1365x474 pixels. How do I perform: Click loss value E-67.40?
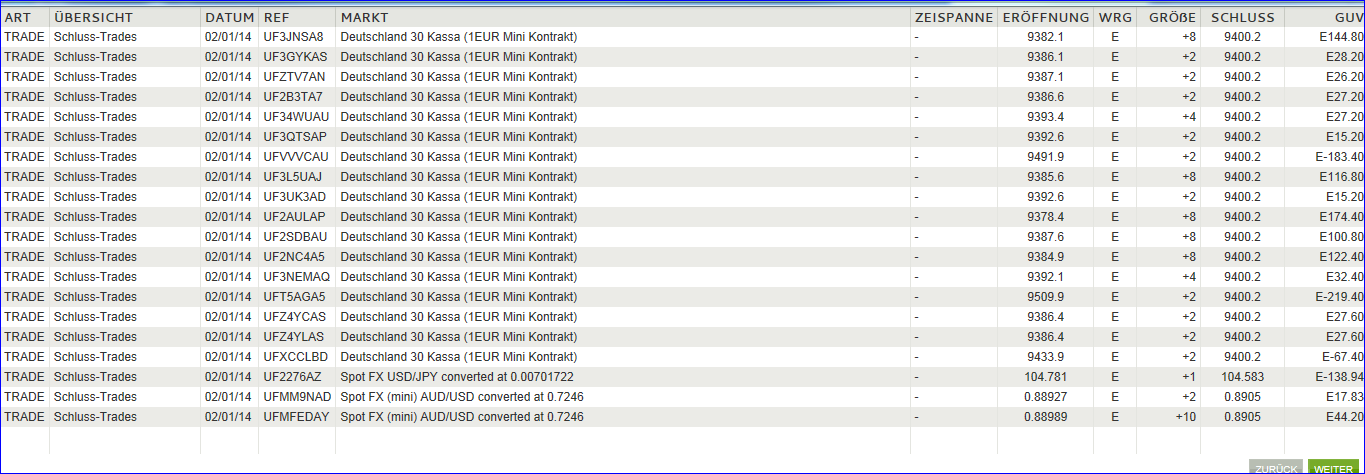point(1343,357)
